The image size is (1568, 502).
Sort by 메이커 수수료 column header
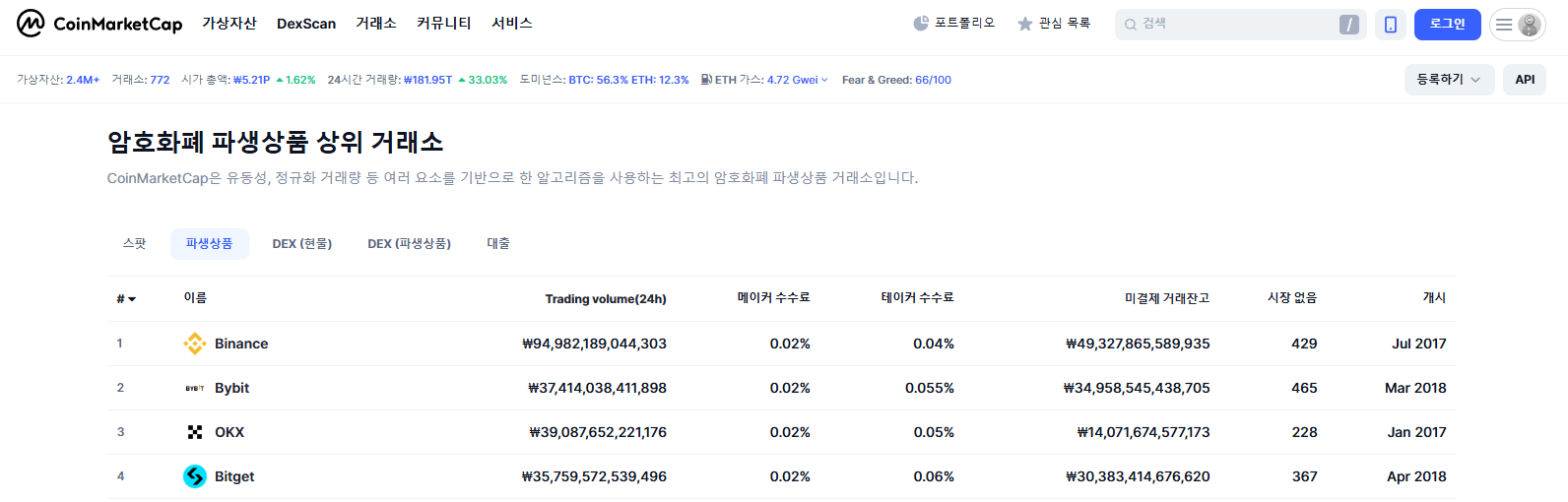point(774,298)
